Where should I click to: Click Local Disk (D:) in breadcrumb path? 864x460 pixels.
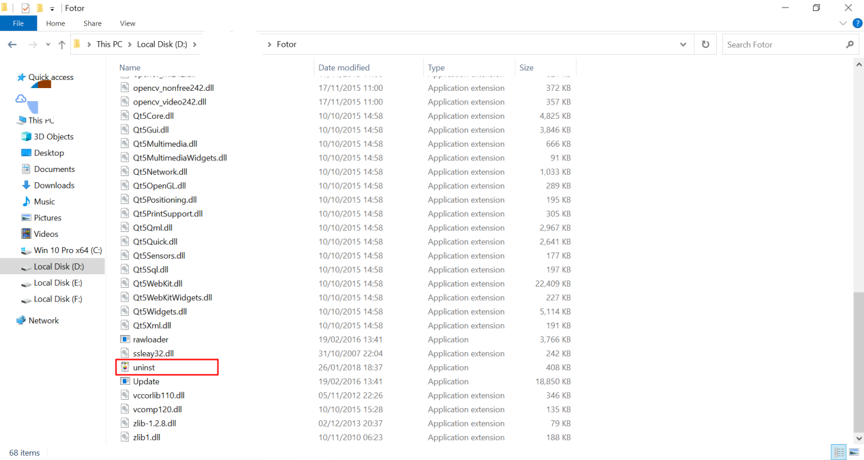(161, 44)
